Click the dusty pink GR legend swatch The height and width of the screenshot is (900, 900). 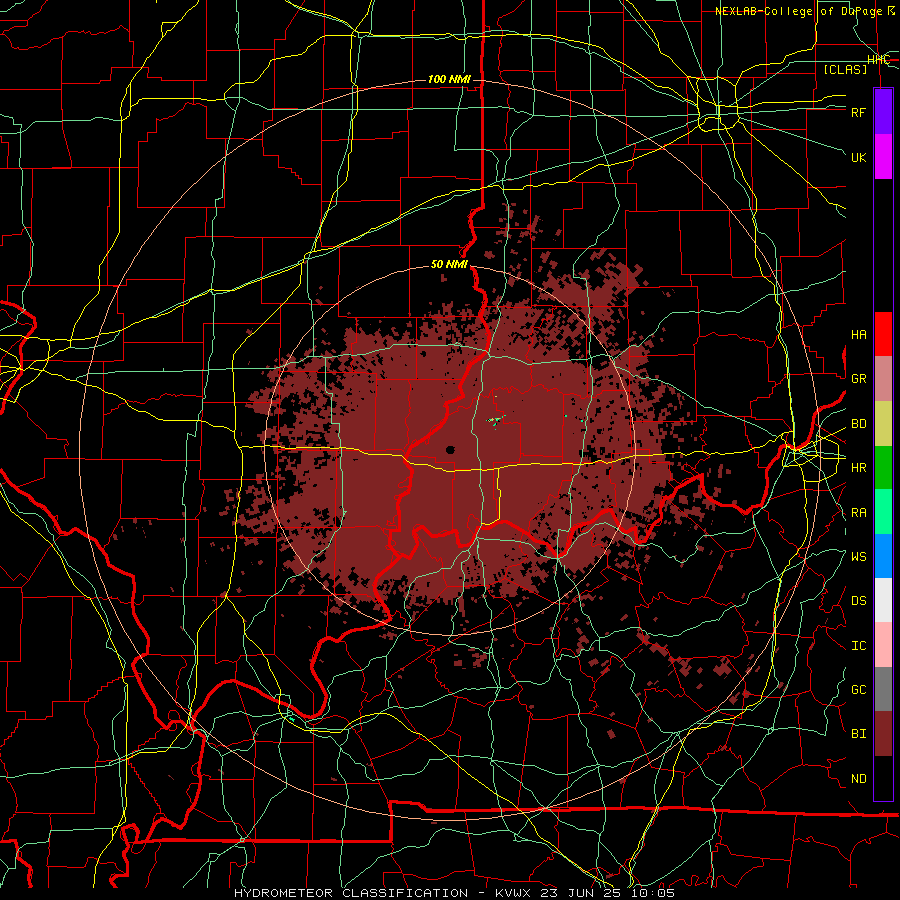coord(883,379)
